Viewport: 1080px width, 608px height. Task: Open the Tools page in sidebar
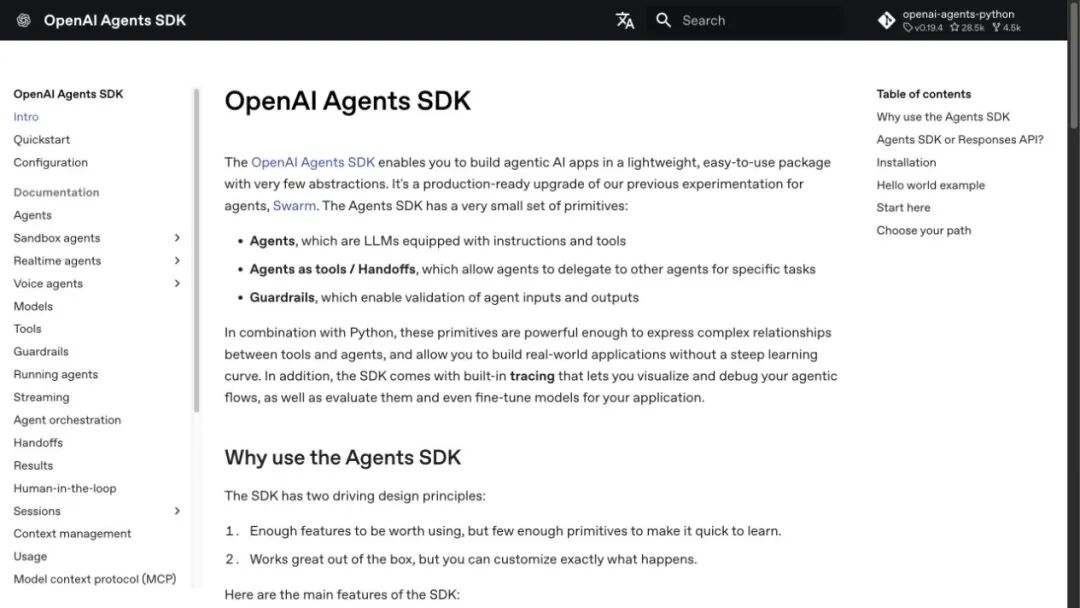28,329
